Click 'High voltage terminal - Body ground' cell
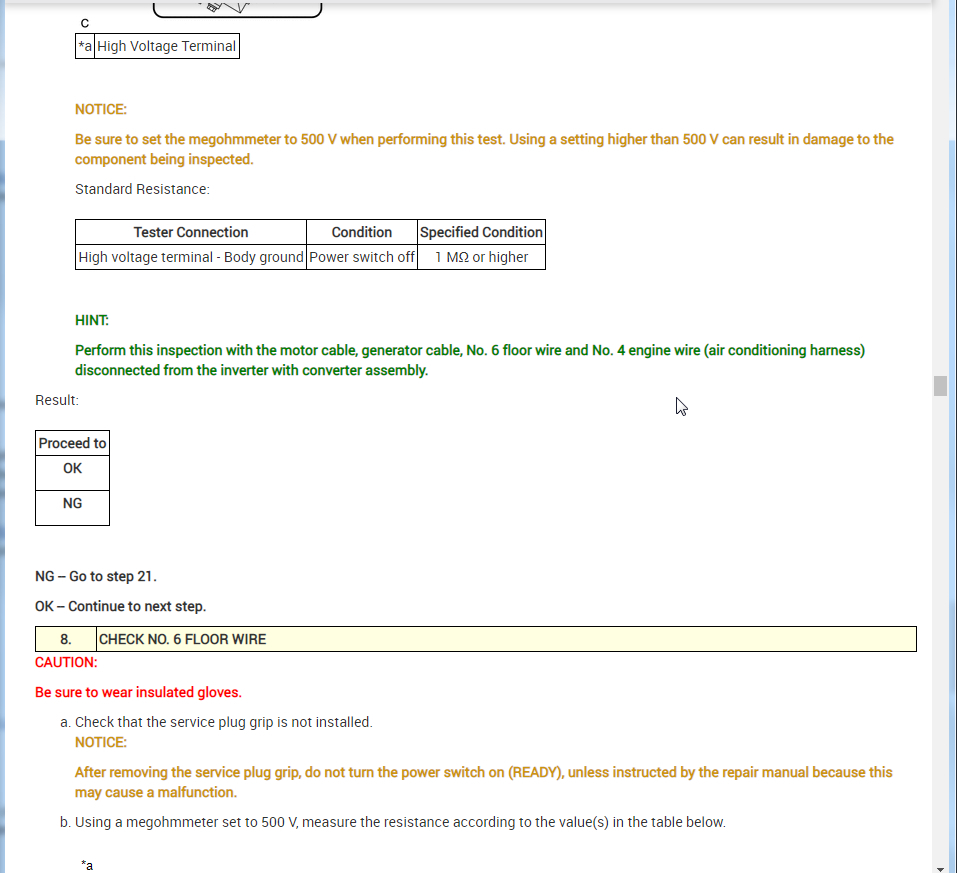957x873 pixels. point(191,257)
